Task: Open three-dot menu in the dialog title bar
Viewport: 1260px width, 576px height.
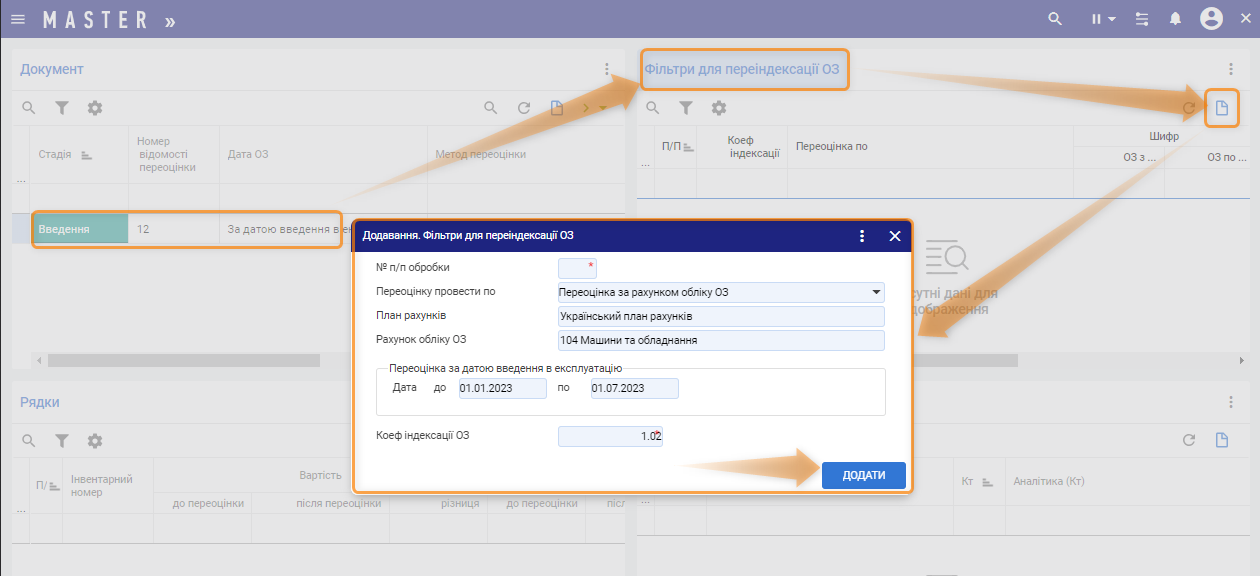Action: tap(862, 236)
